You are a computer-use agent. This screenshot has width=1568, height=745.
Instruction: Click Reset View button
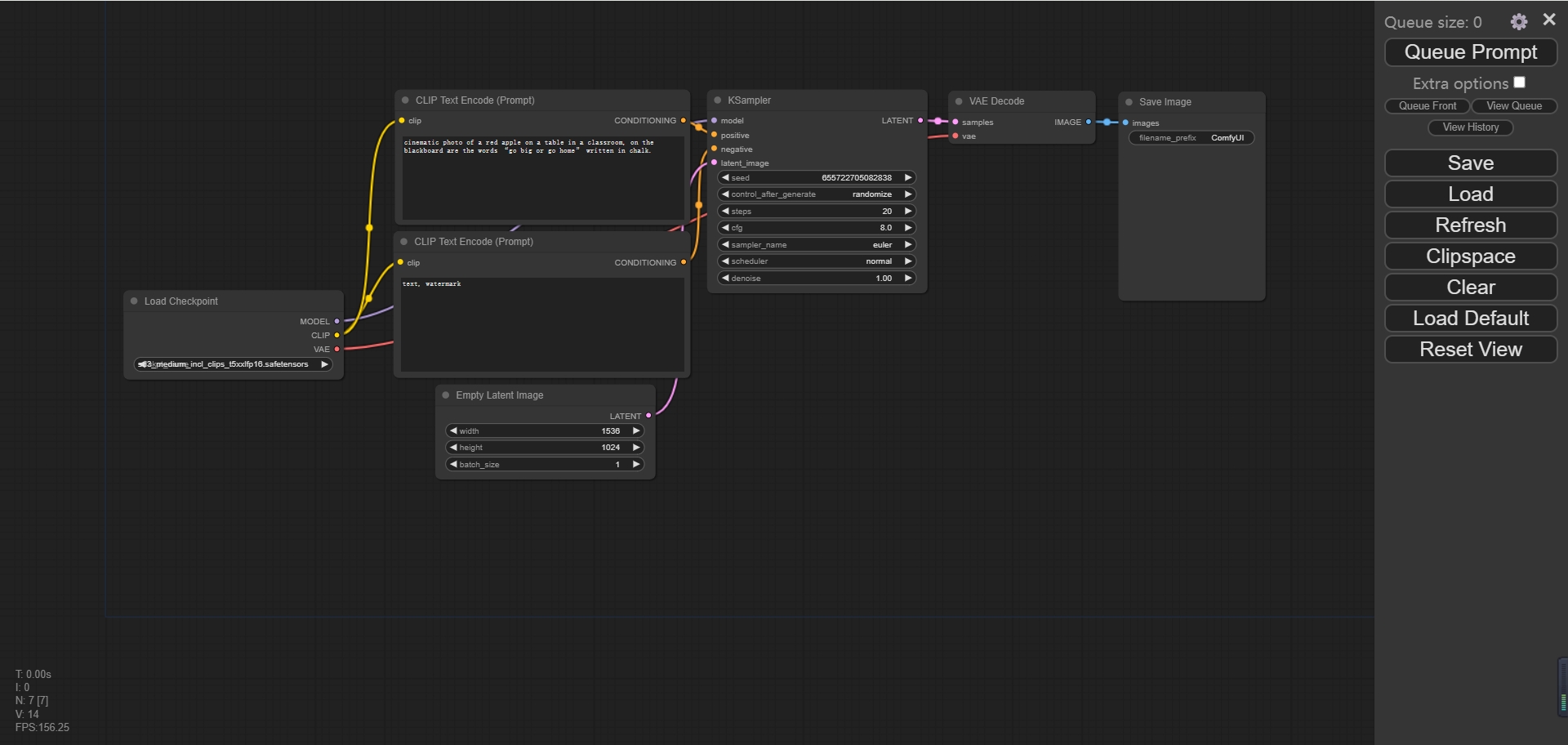1471,350
